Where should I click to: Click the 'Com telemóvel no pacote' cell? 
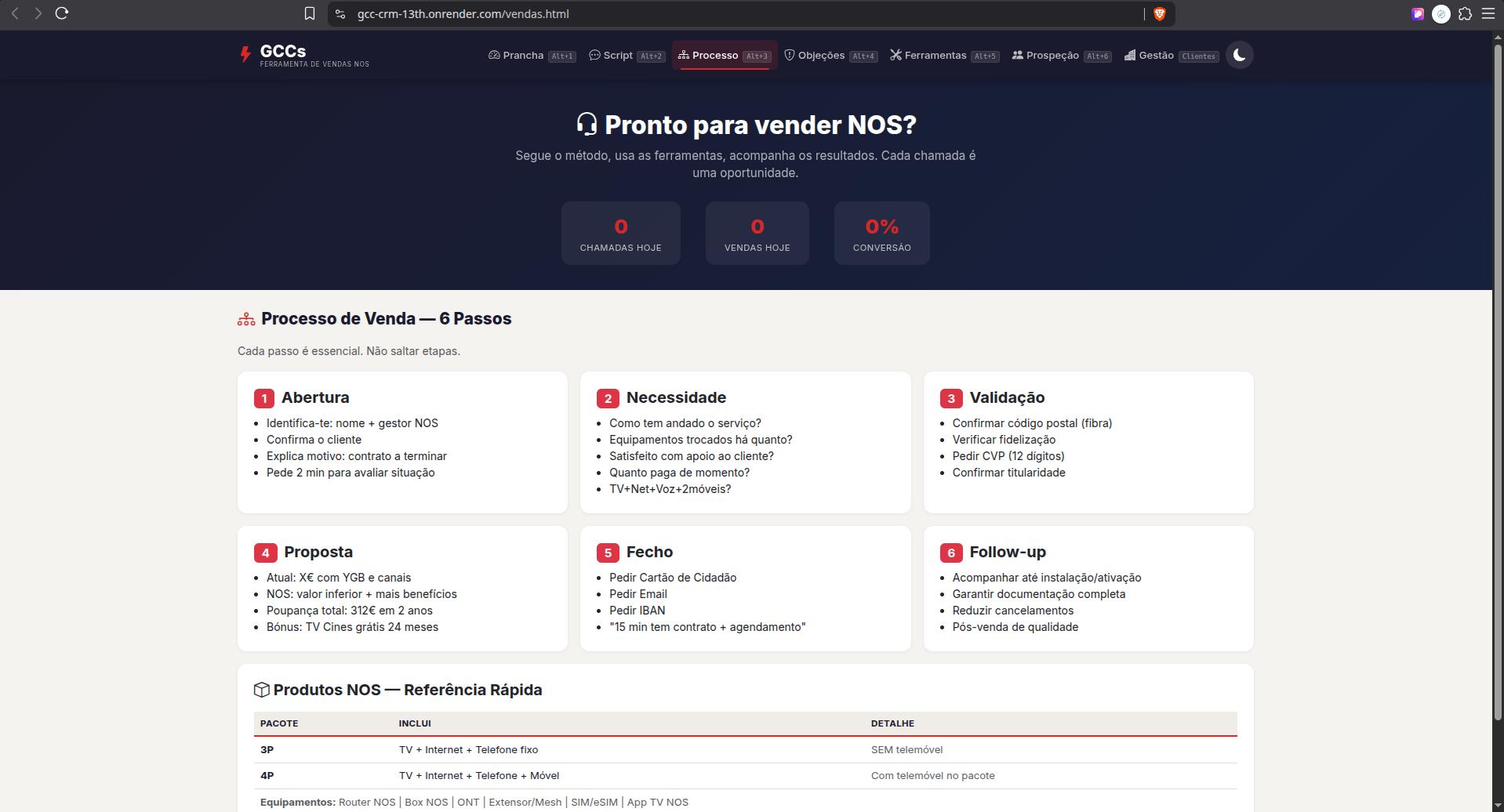pyautogui.click(x=932, y=775)
